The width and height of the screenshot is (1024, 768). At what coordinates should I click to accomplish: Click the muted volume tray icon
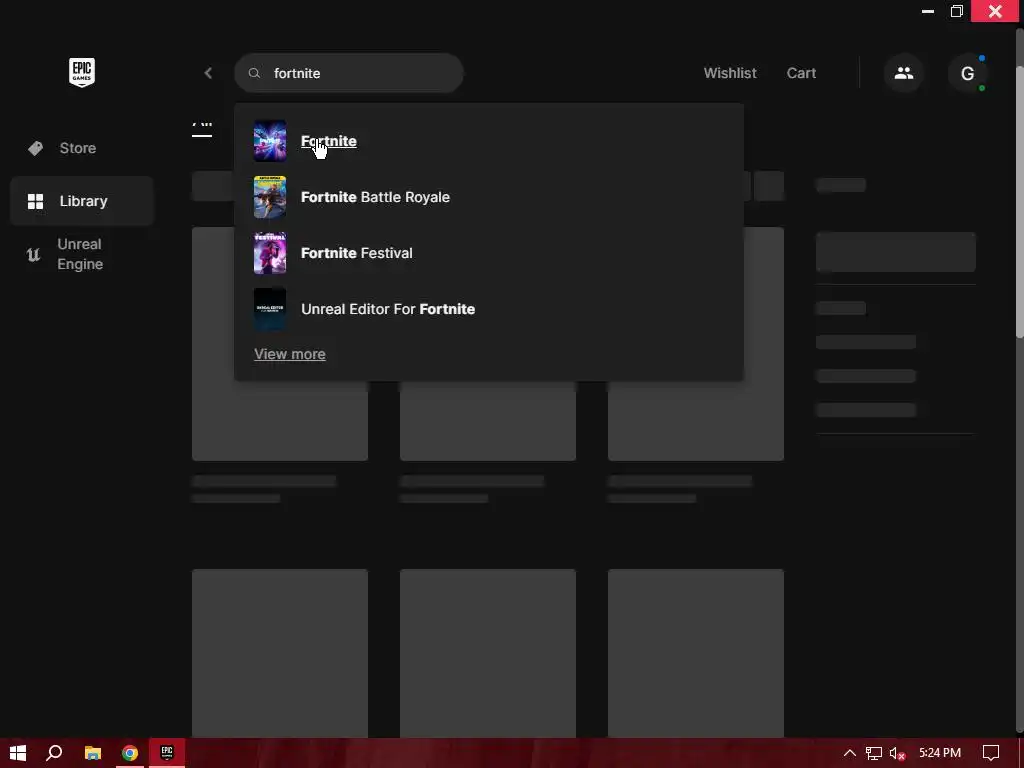[x=898, y=754]
